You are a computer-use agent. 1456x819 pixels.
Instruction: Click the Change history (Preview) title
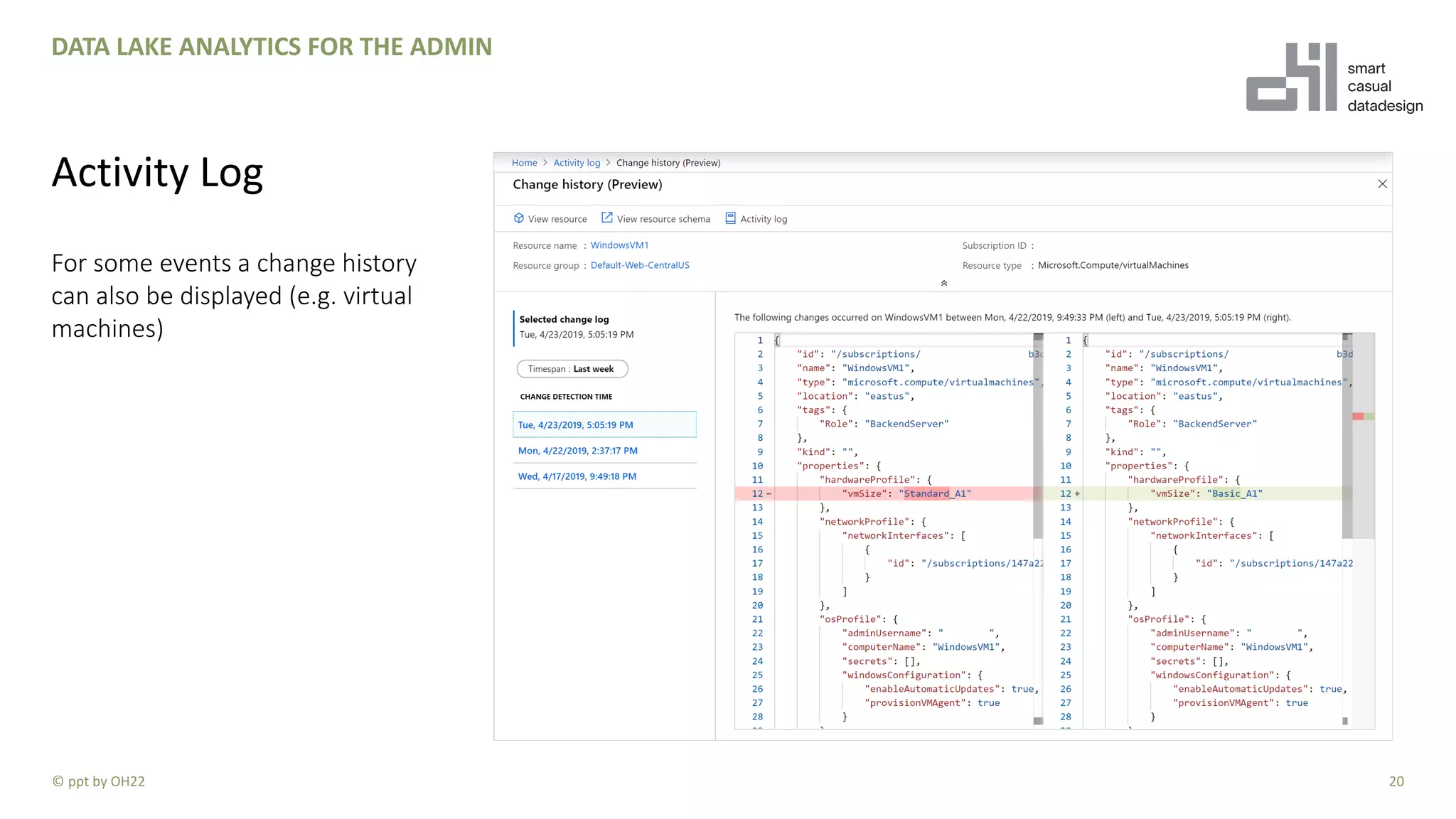[x=587, y=185]
